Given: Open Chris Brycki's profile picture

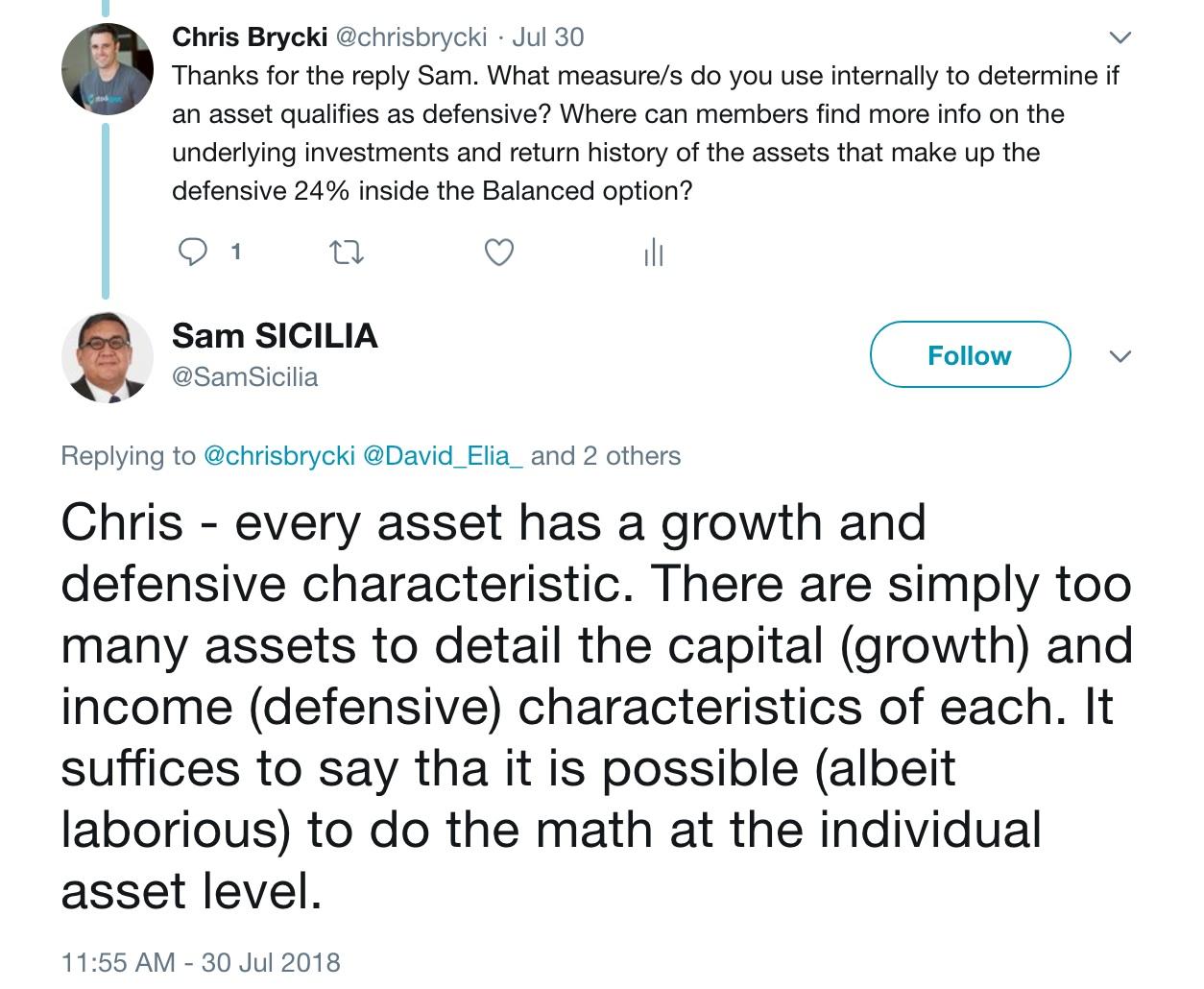Looking at the screenshot, I should tap(108, 70).
